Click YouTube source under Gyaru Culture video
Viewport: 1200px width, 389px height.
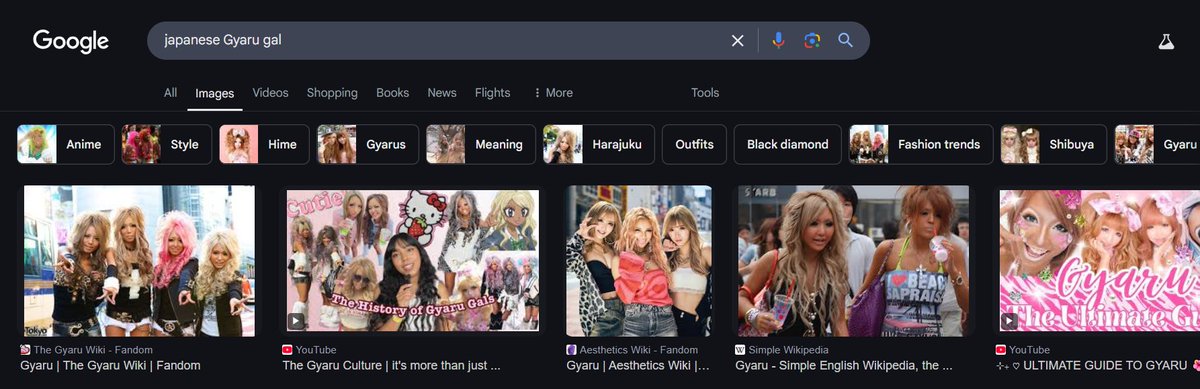pos(316,350)
